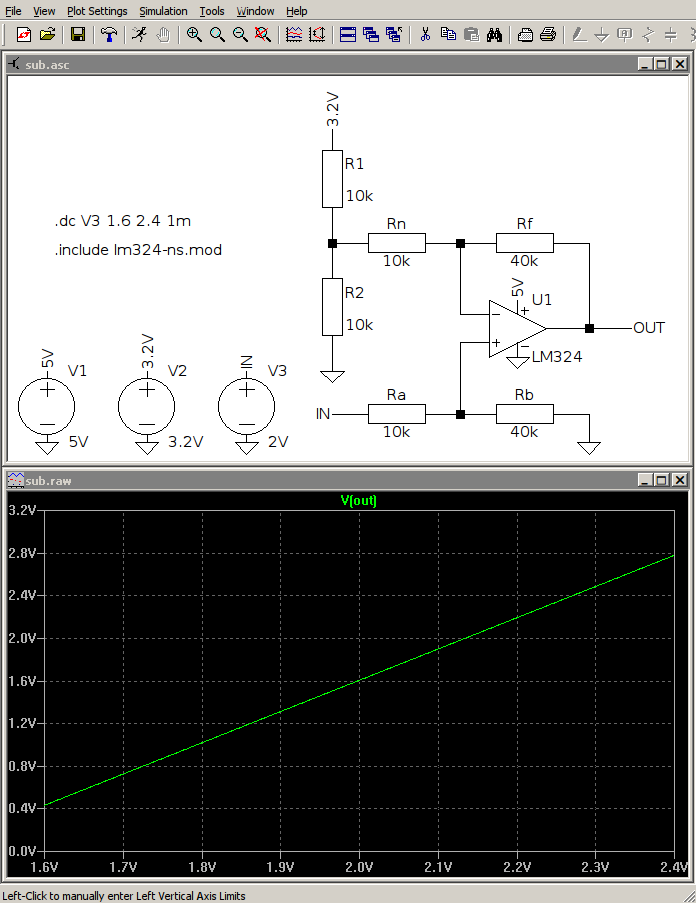Viewport: 696px width, 903px height.
Task: Select voltage source V3
Action: tap(247, 406)
